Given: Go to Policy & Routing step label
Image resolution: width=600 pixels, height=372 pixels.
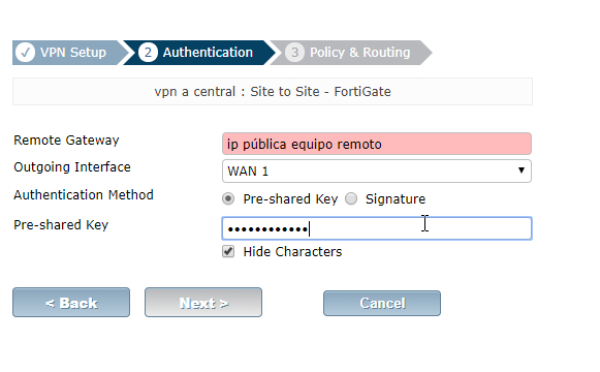Looking at the screenshot, I should tap(360, 52).
